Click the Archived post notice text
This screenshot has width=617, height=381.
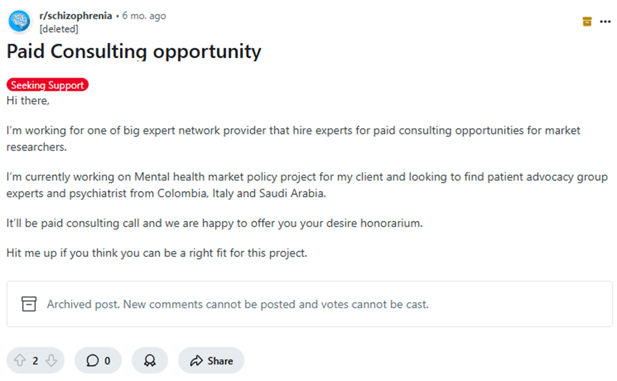point(238,304)
